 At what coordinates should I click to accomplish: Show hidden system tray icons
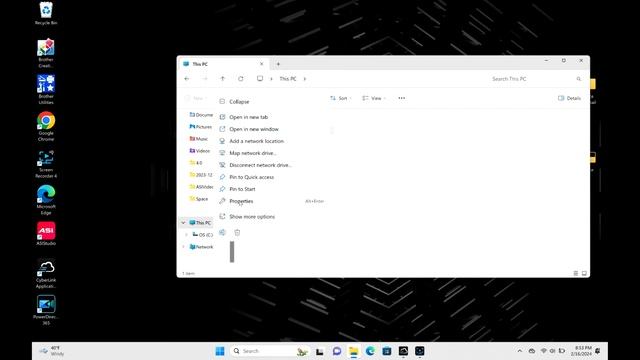pyautogui.click(x=520, y=351)
